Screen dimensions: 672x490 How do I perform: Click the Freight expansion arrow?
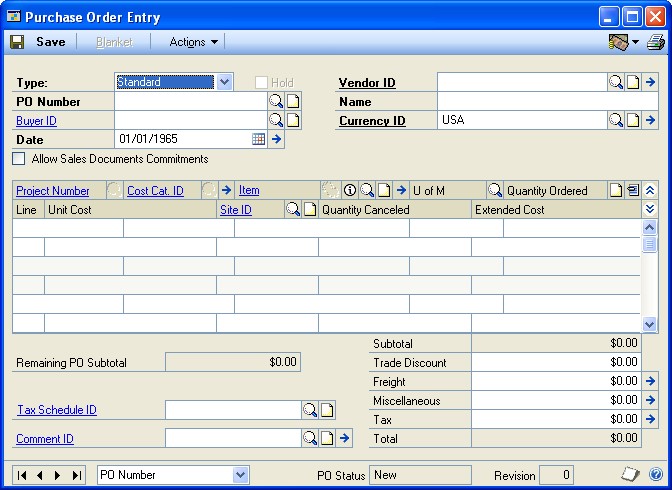coord(651,381)
